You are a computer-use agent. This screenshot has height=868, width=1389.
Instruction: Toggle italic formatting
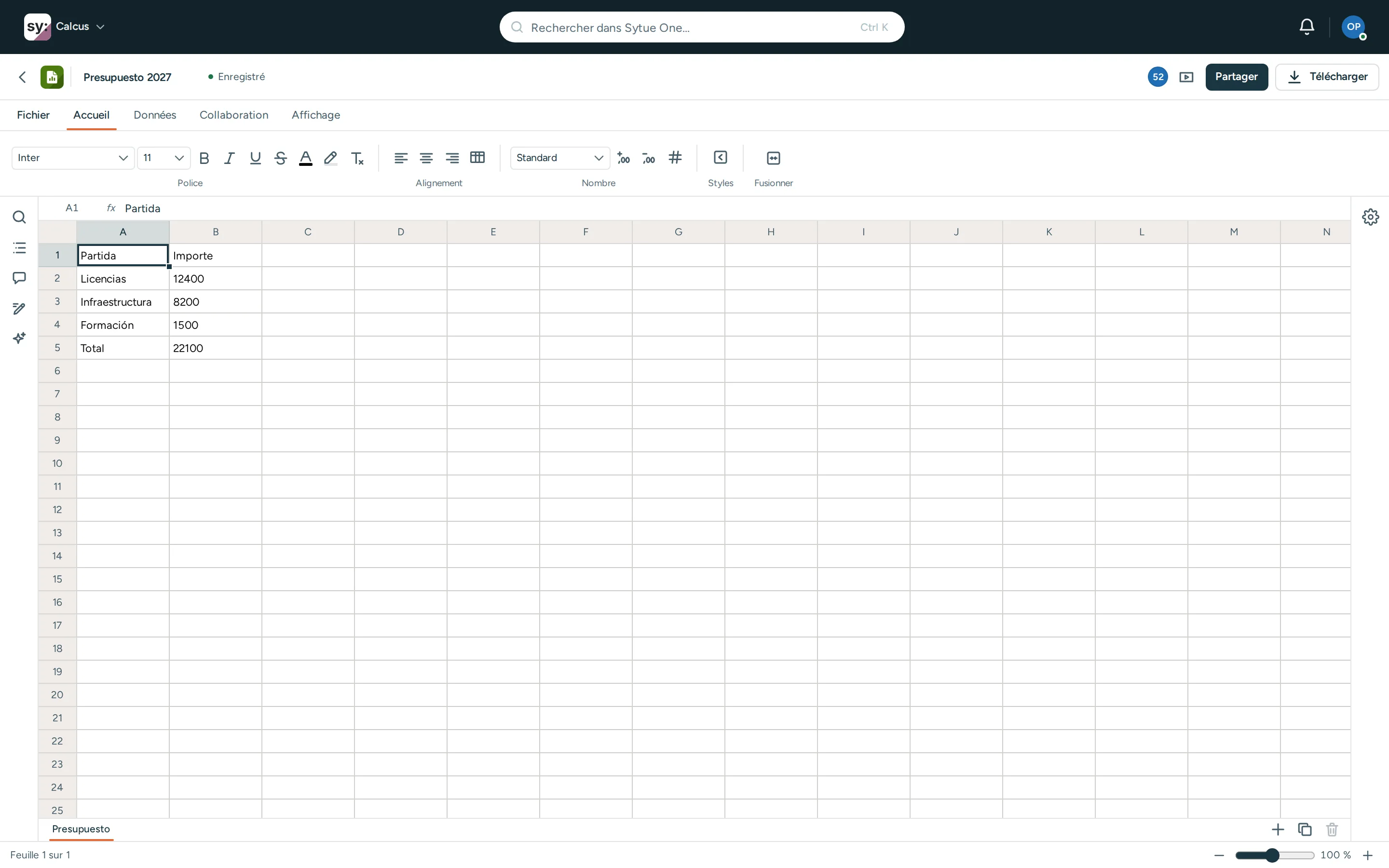click(x=230, y=158)
